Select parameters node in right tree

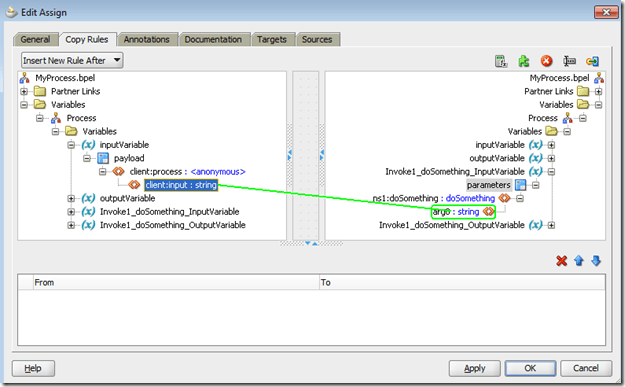click(x=489, y=185)
